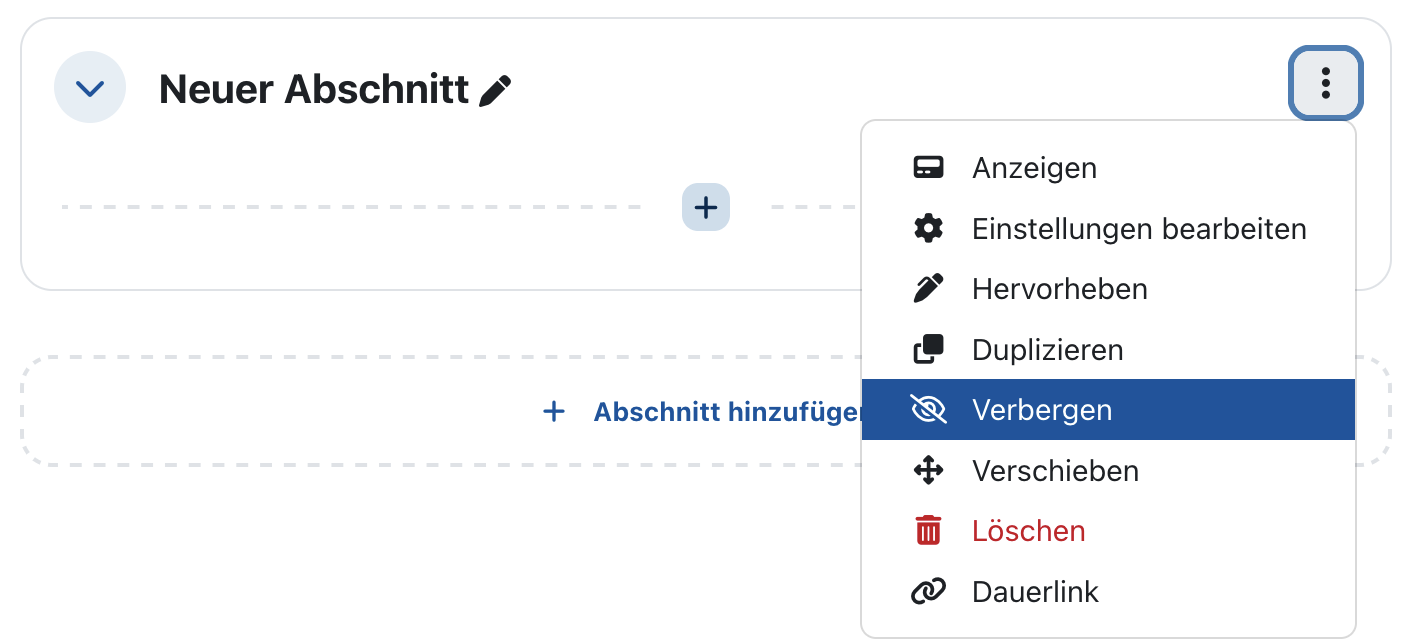This screenshot has height=640, width=1408.
Task: Select the gear icon for Einstellungen bearbeiten
Action: (929, 228)
